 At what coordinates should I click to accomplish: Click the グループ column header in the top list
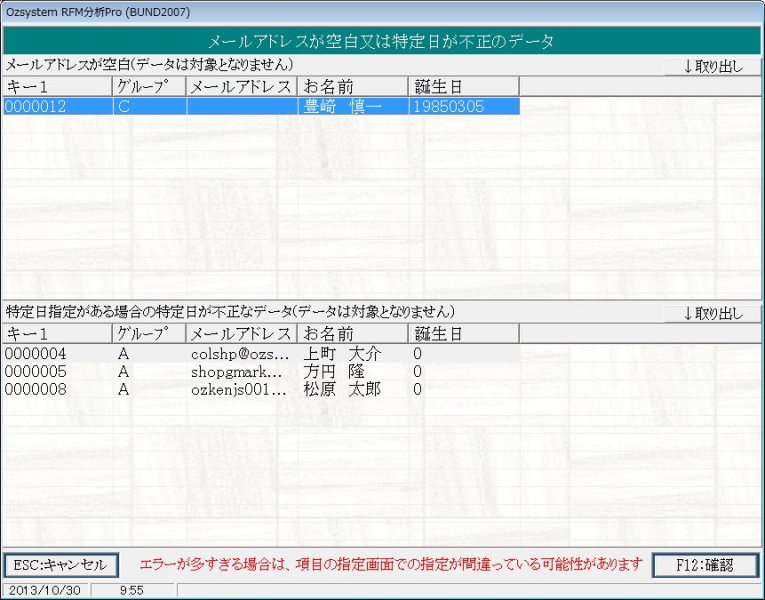coord(149,87)
